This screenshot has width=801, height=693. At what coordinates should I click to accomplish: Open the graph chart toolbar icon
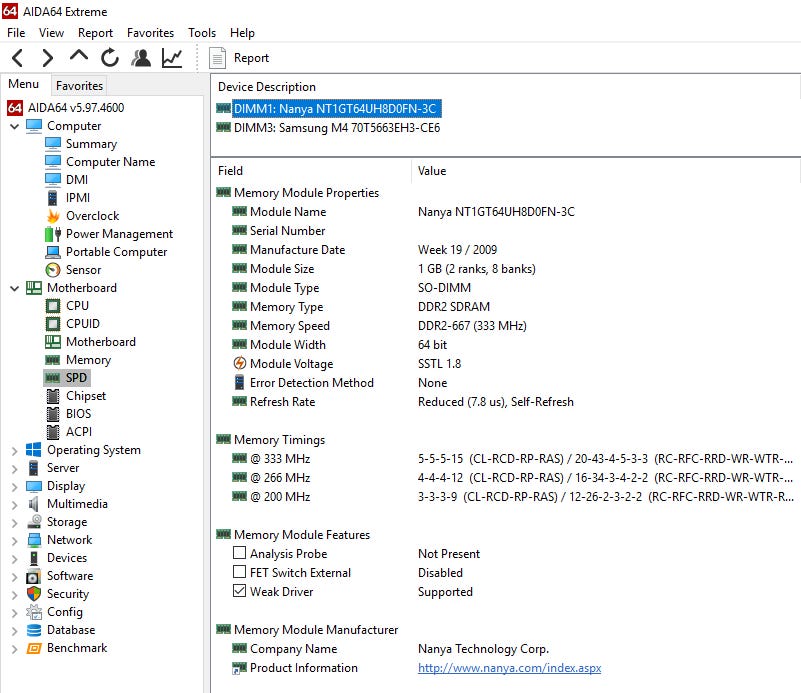172,58
